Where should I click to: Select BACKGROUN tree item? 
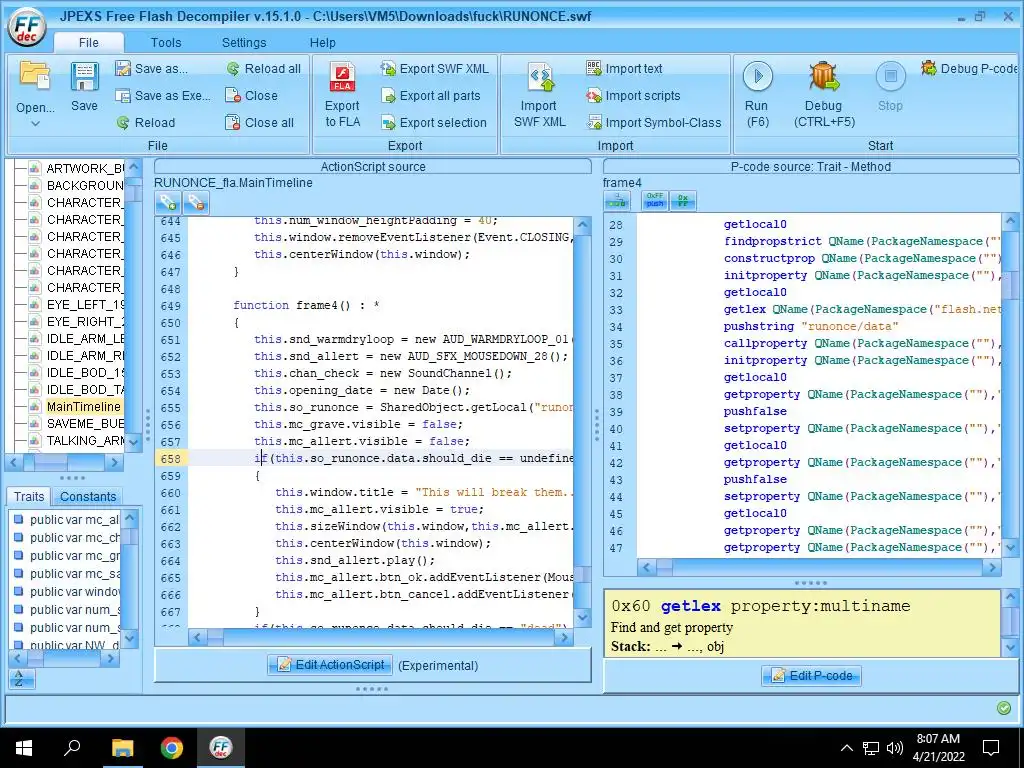[85, 185]
